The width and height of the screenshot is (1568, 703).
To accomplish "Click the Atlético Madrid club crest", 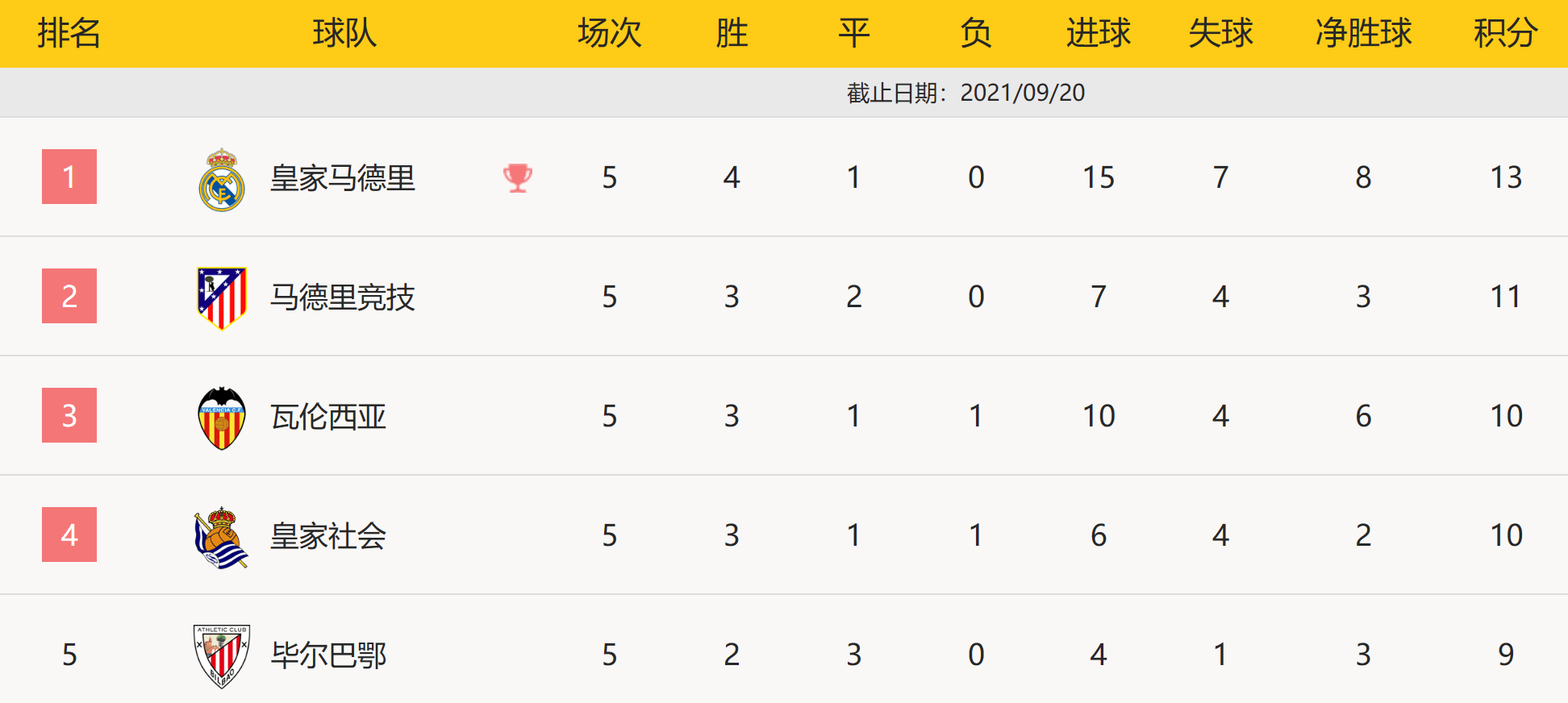I will coord(222,297).
